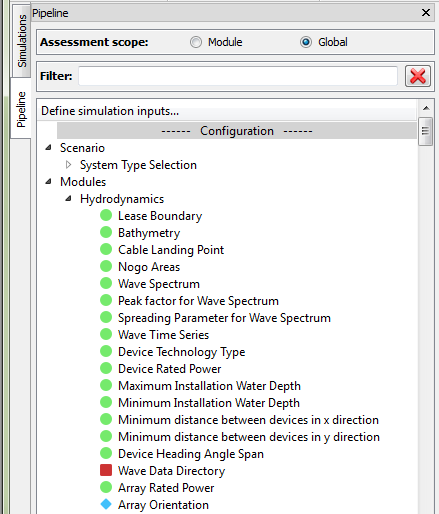Click Define simulation inputs header
The image size is (439, 514).
click(110, 111)
